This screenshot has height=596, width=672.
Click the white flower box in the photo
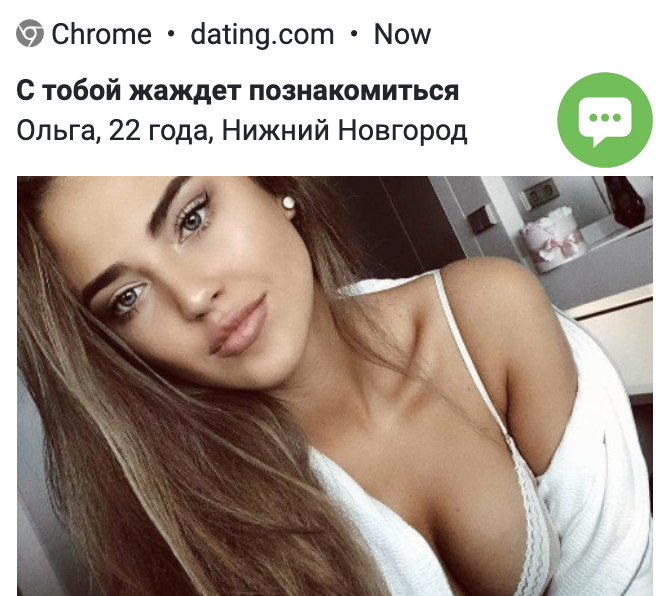pyautogui.click(x=552, y=238)
